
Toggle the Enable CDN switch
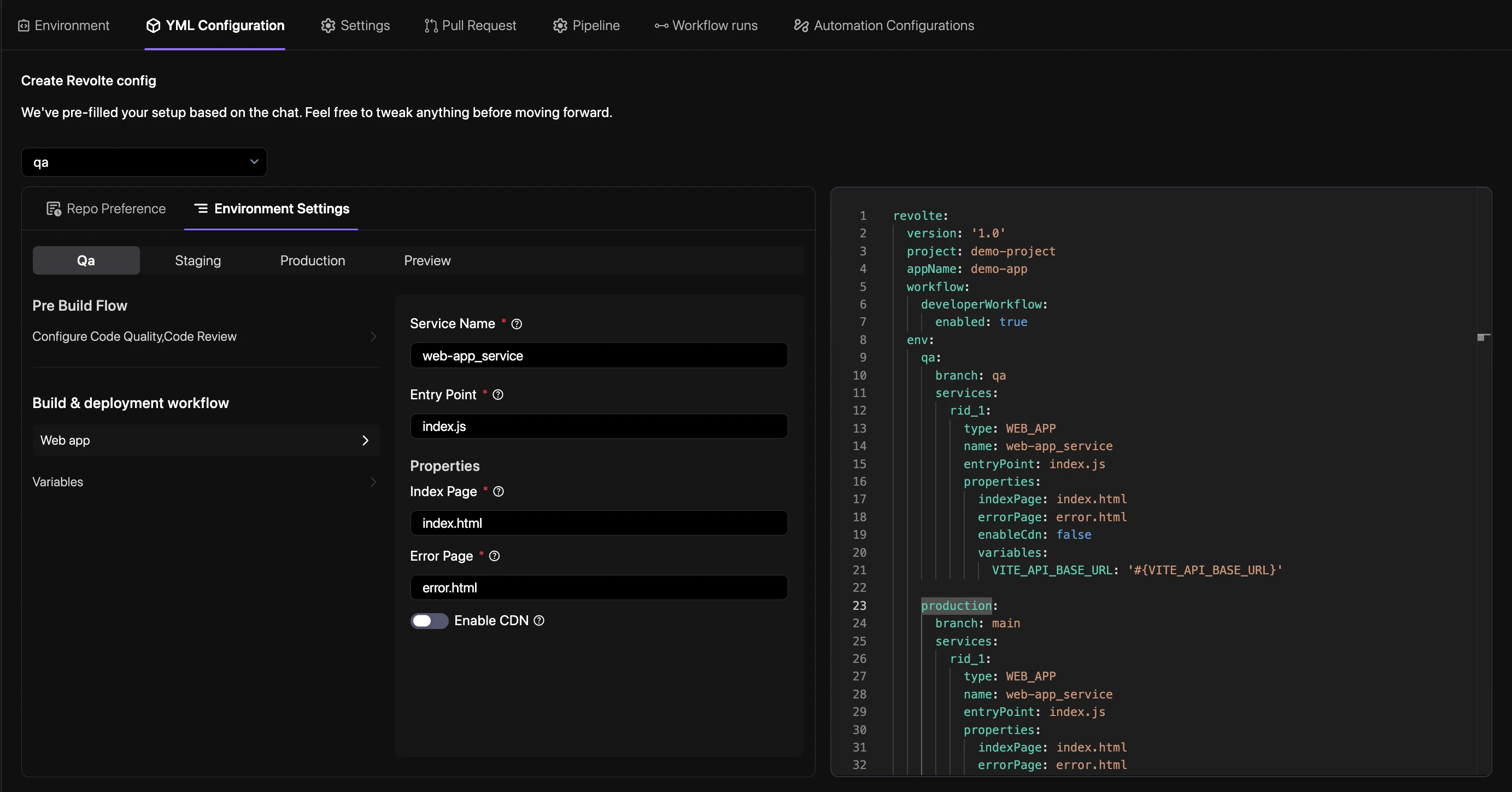pos(429,621)
